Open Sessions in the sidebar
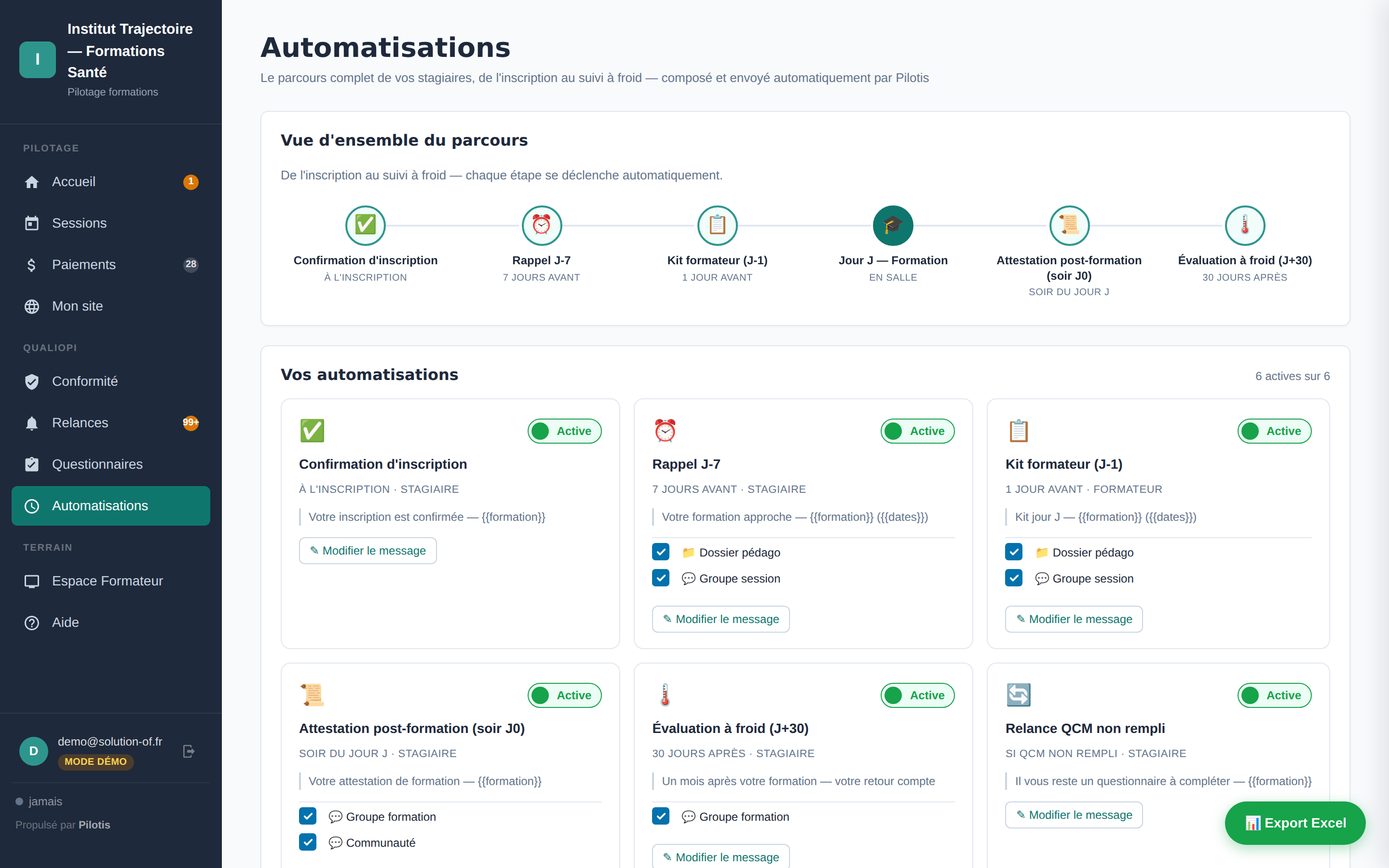1389x868 pixels. pyautogui.click(x=111, y=223)
